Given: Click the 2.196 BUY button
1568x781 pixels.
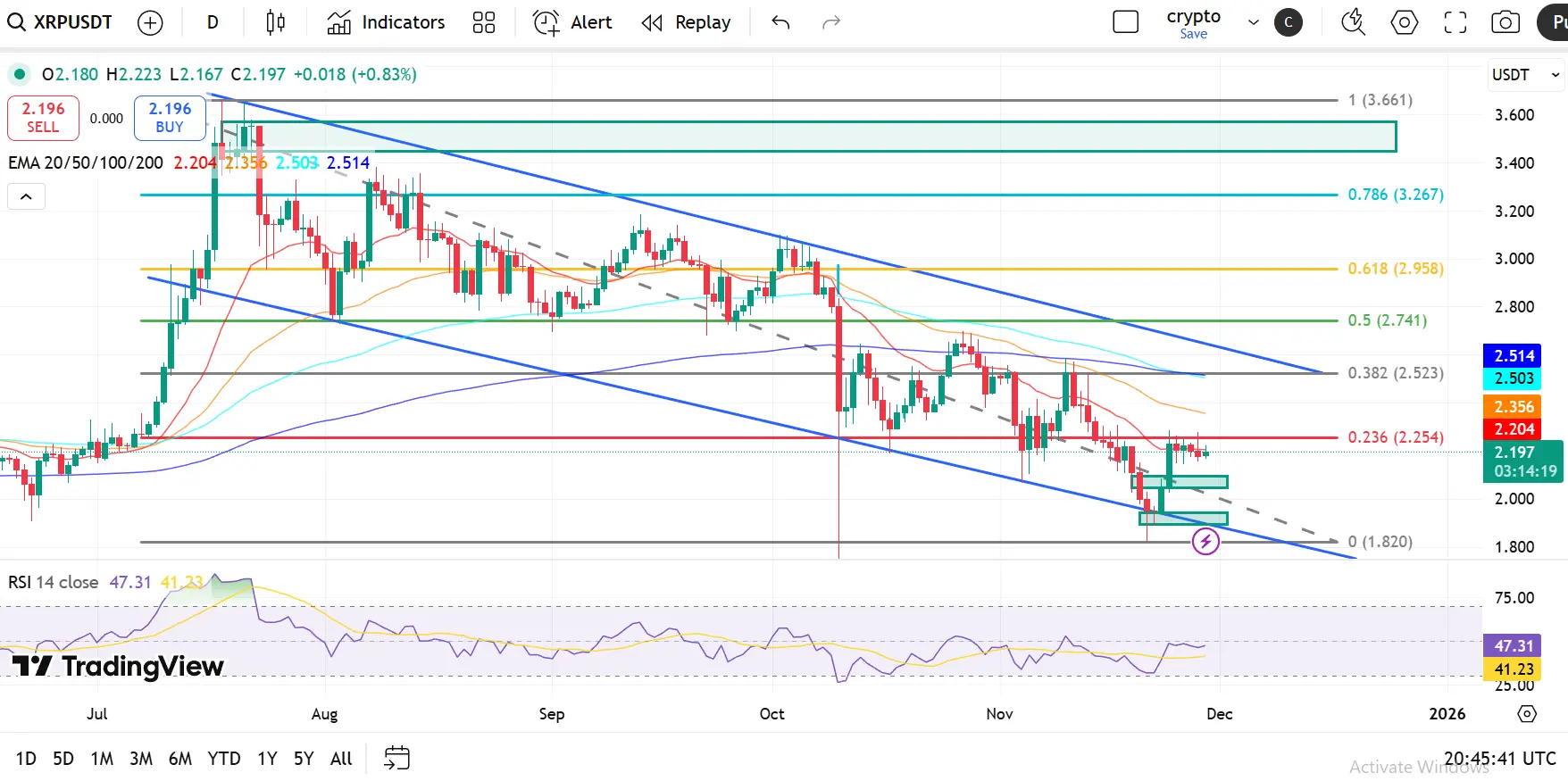Looking at the screenshot, I should [170, 118].
